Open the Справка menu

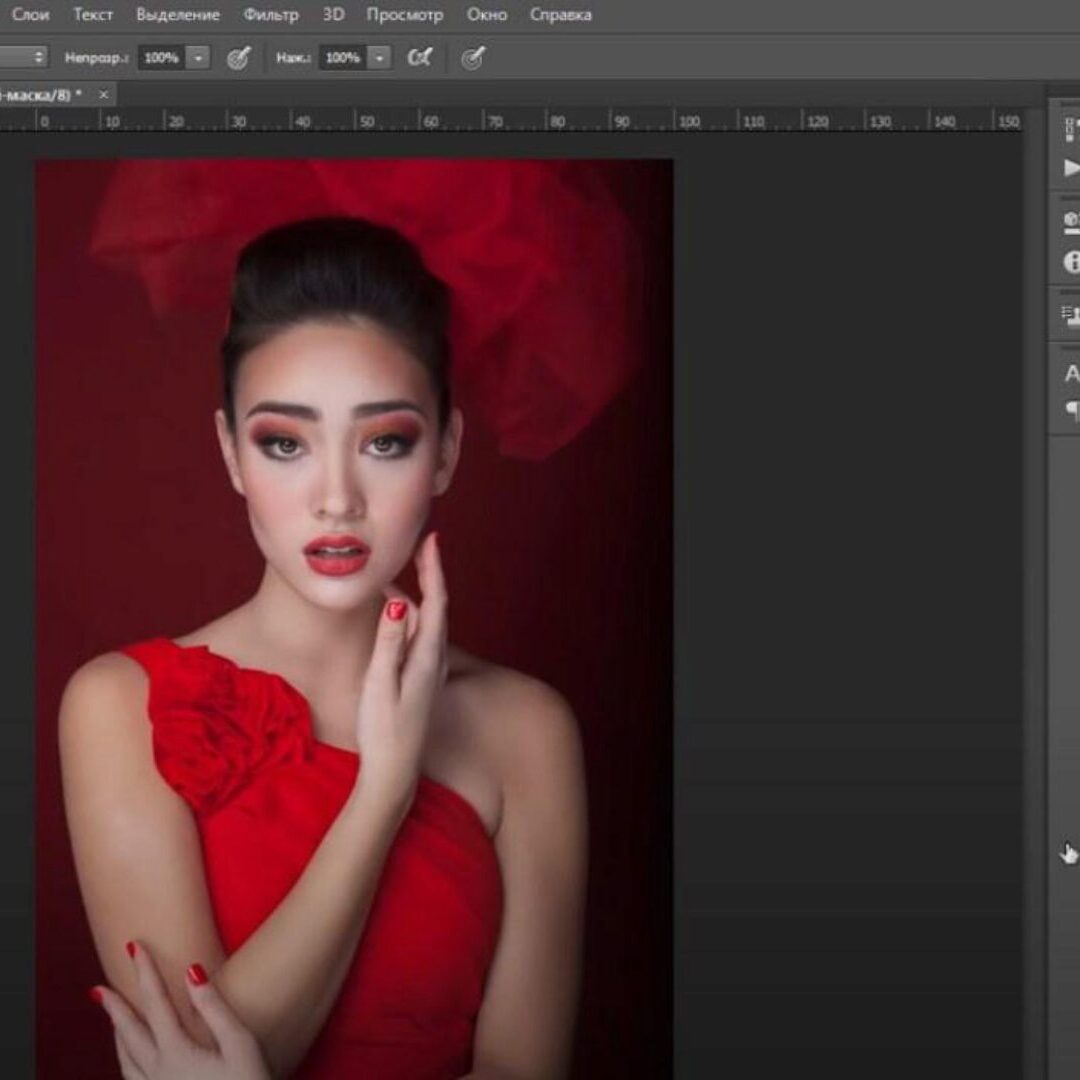(x=560, y=15)
